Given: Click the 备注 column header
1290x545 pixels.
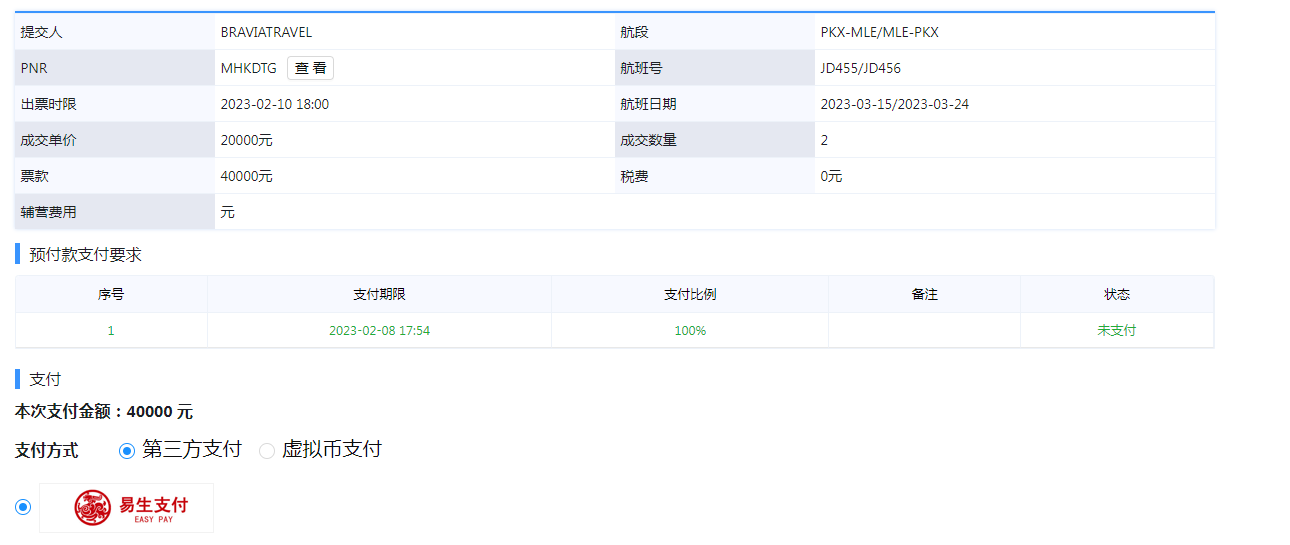Looking at the screenshot, I should (924, 295).
